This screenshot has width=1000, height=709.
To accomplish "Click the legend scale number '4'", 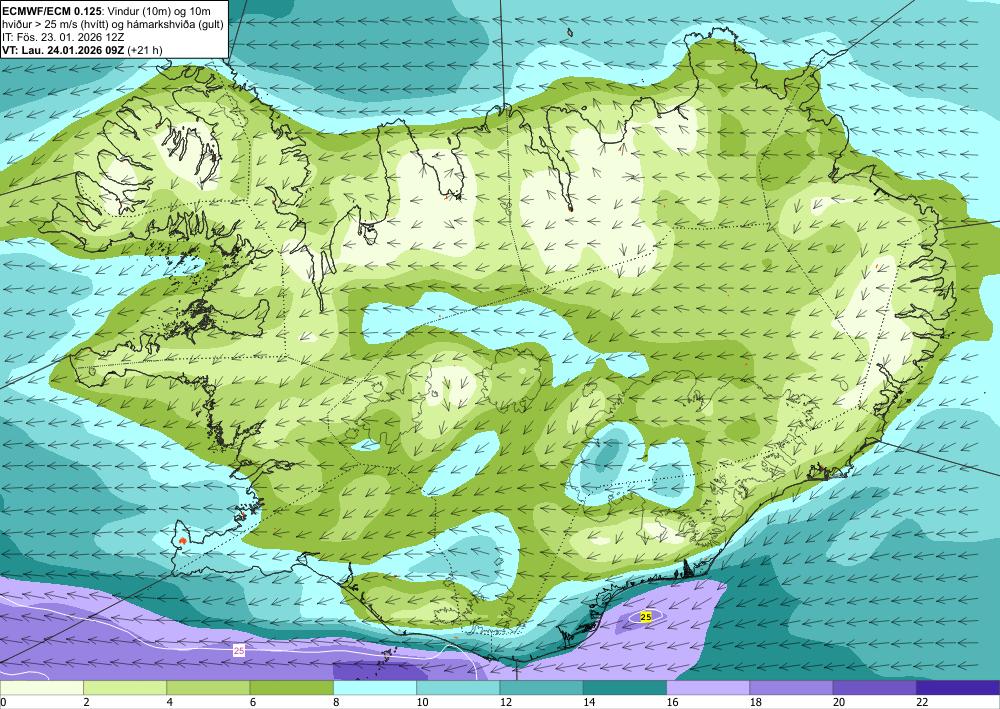I will [169, 702].
